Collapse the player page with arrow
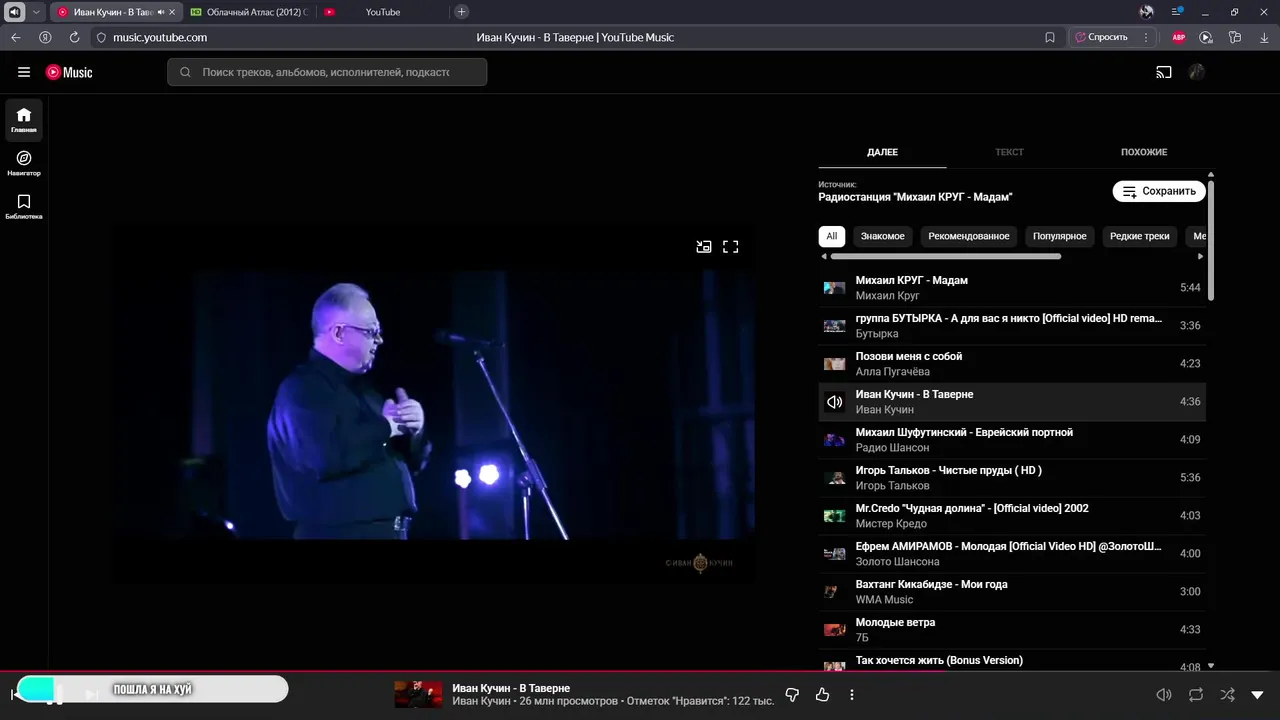Screen dimensions: 1280x720 [x=1258, y=694]
